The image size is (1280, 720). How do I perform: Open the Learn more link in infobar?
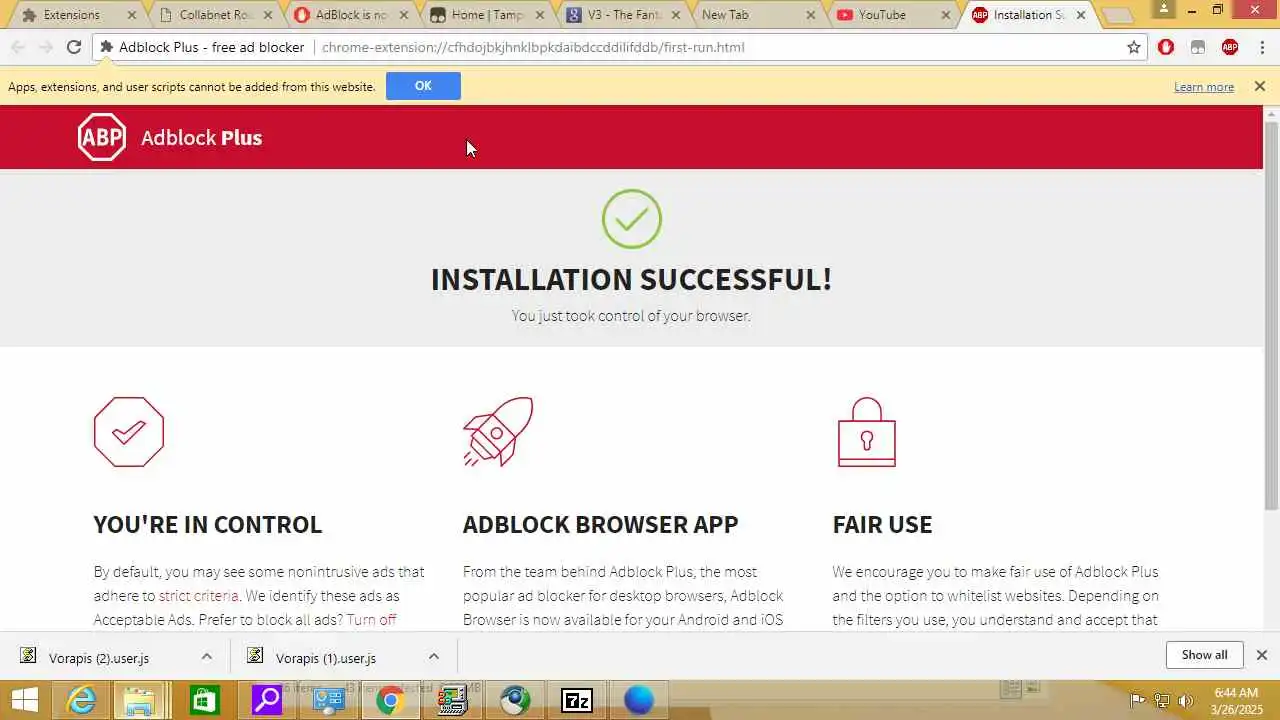click(1204, 87)
